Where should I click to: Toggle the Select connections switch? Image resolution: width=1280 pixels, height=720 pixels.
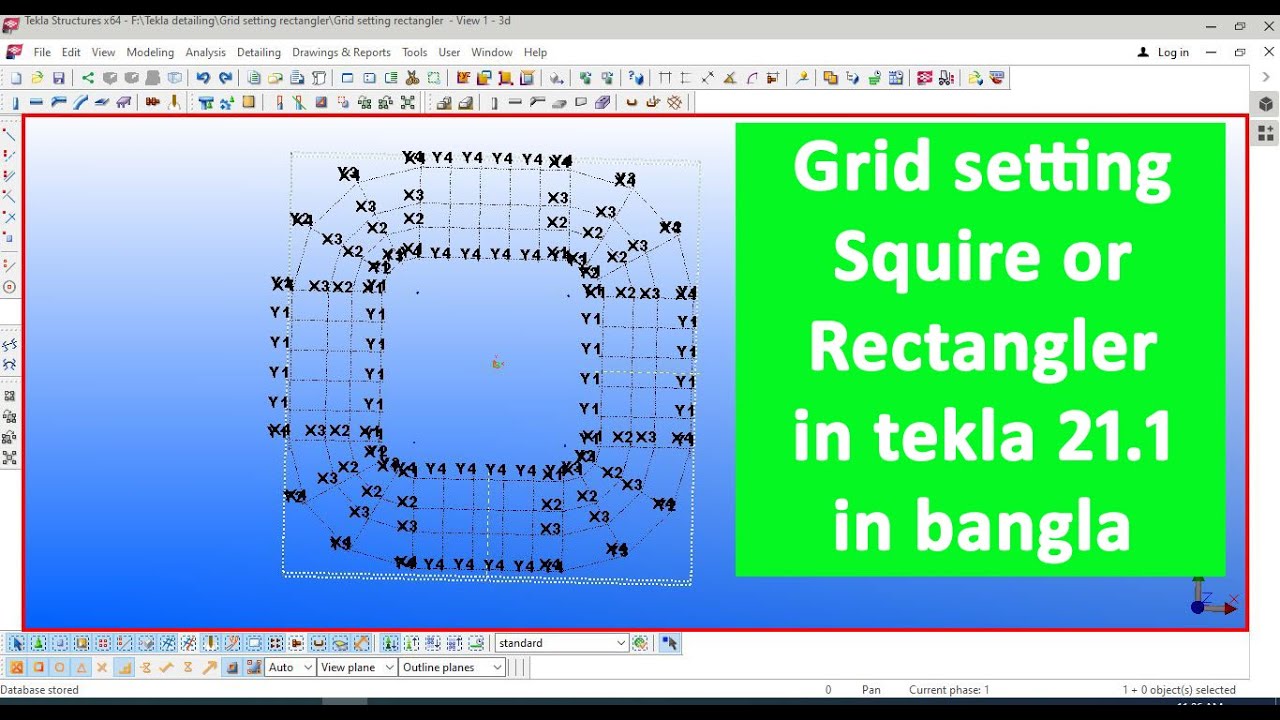click(37, 643)
